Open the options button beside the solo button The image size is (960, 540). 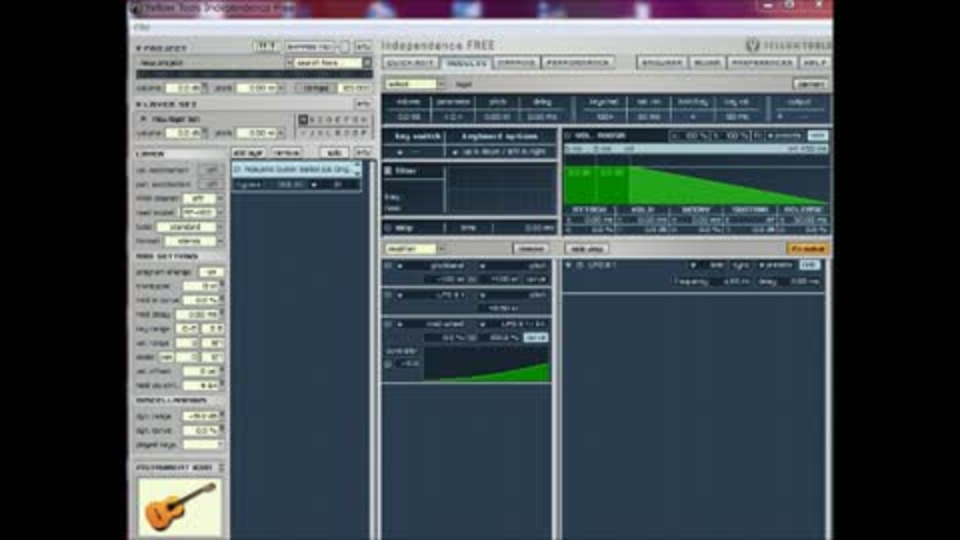click(363, 152)
